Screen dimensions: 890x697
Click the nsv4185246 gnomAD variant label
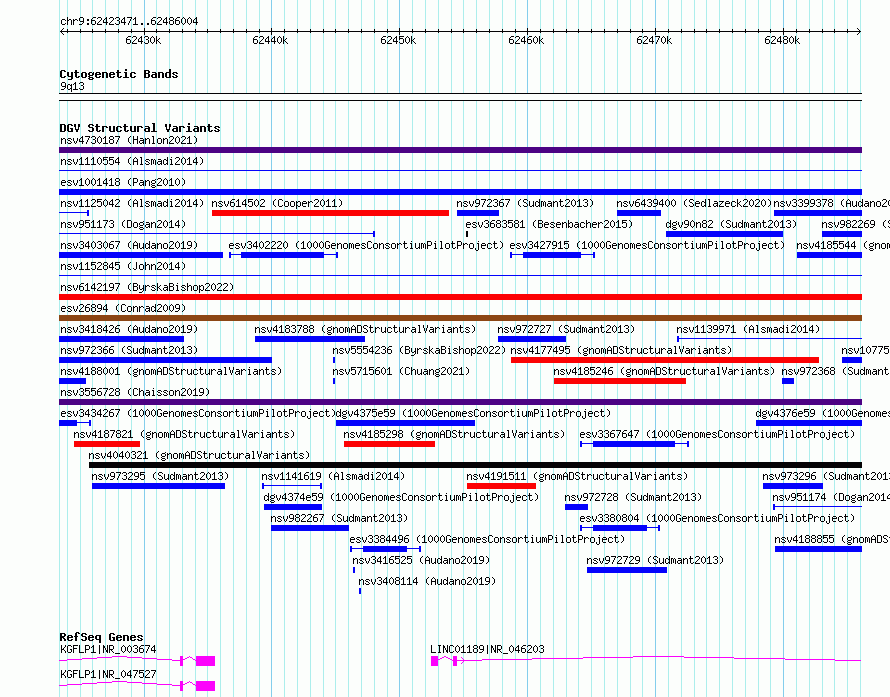[x=664, y=371]
